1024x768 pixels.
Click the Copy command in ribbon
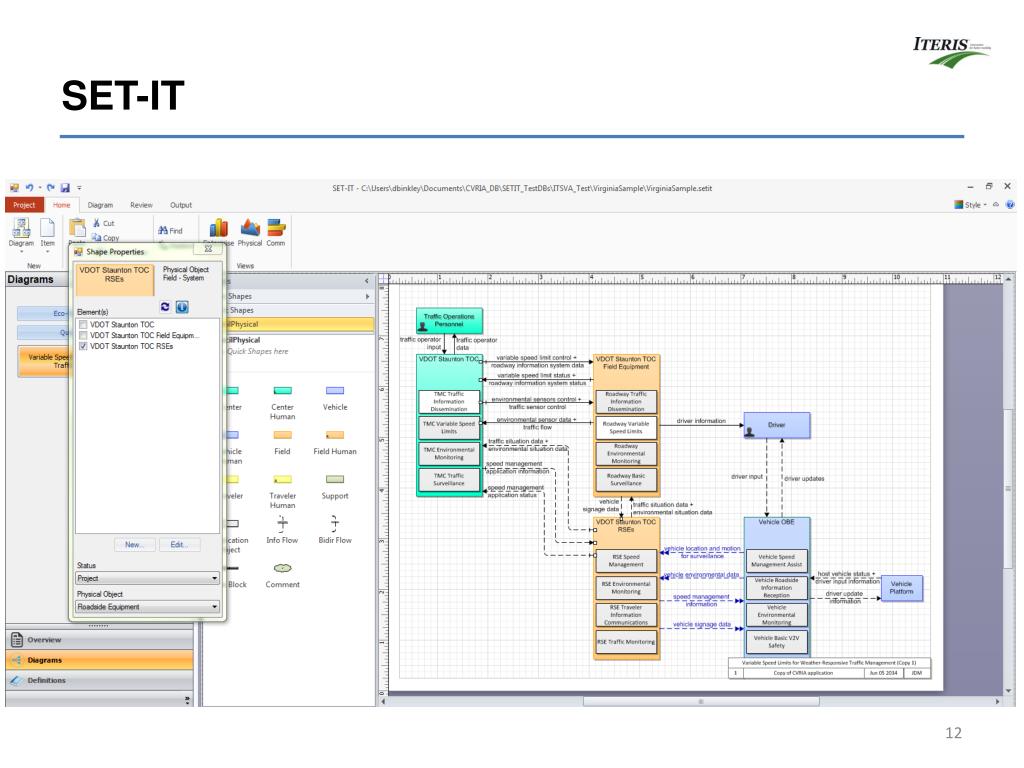106,238
